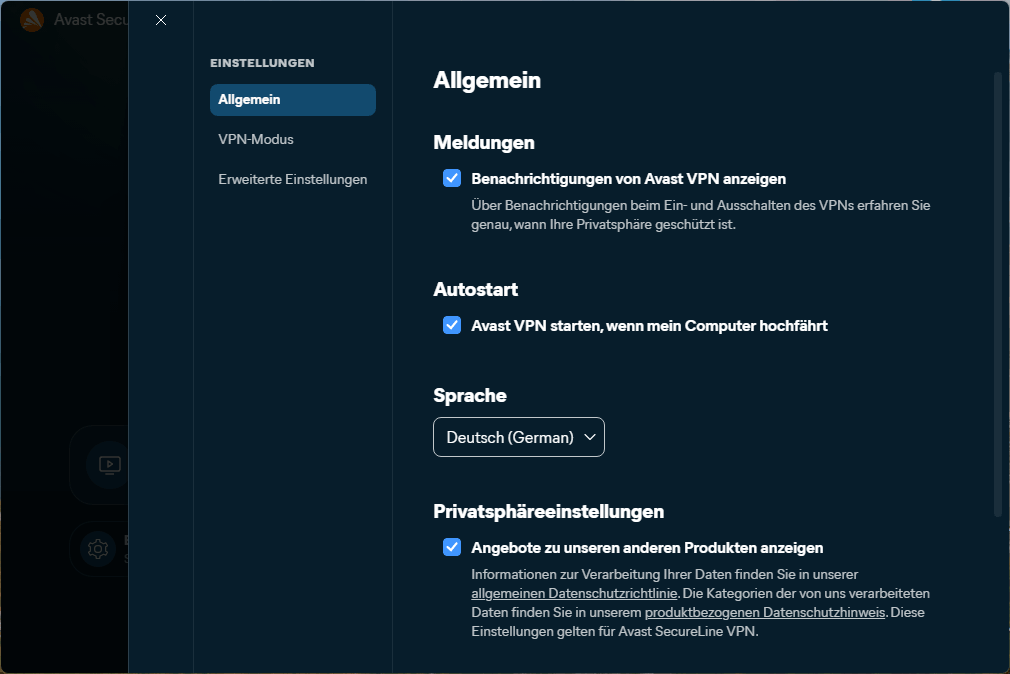Open the Erweiterte Einstellungen section
Image resolution: width=1010 pixels, height=674 pixels.
coord(293,178)
